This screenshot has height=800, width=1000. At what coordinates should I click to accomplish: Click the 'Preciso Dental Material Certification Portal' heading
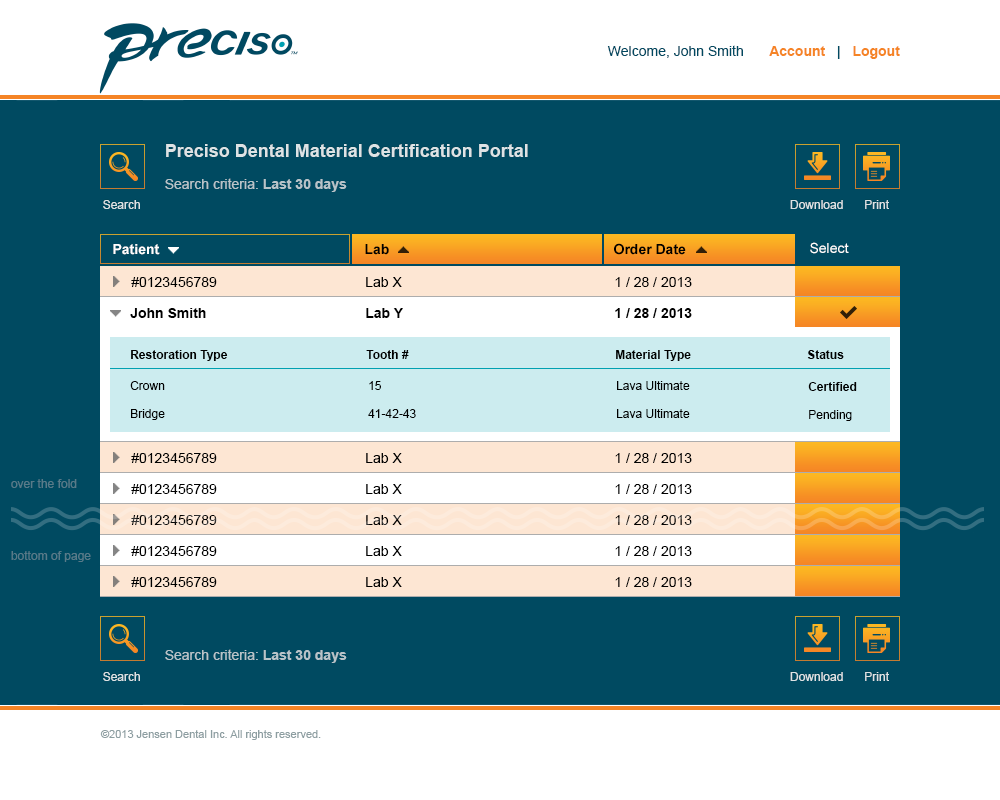346,151
